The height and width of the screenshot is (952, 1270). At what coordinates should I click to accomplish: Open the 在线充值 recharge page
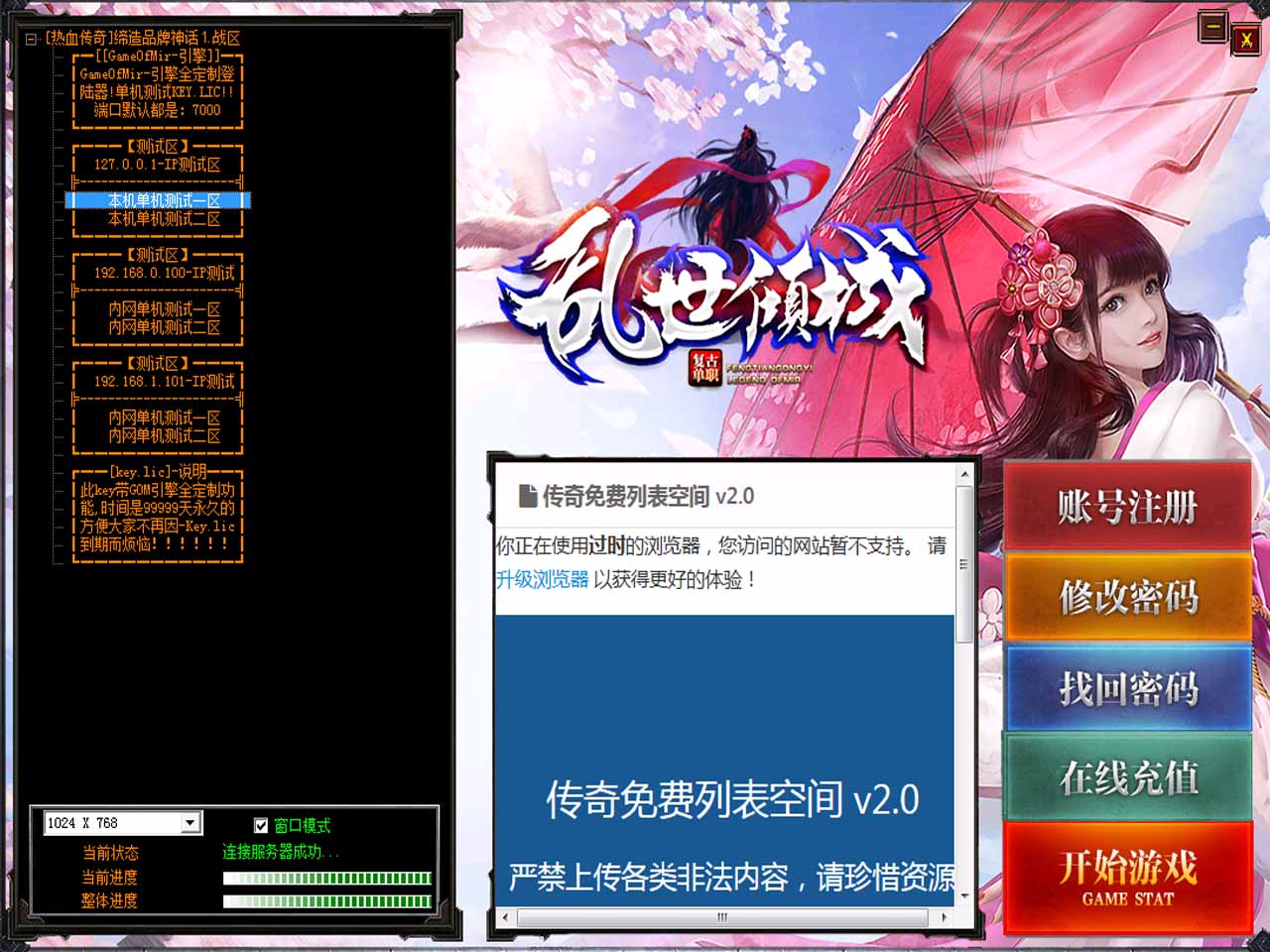click(x=1127, y=777)
